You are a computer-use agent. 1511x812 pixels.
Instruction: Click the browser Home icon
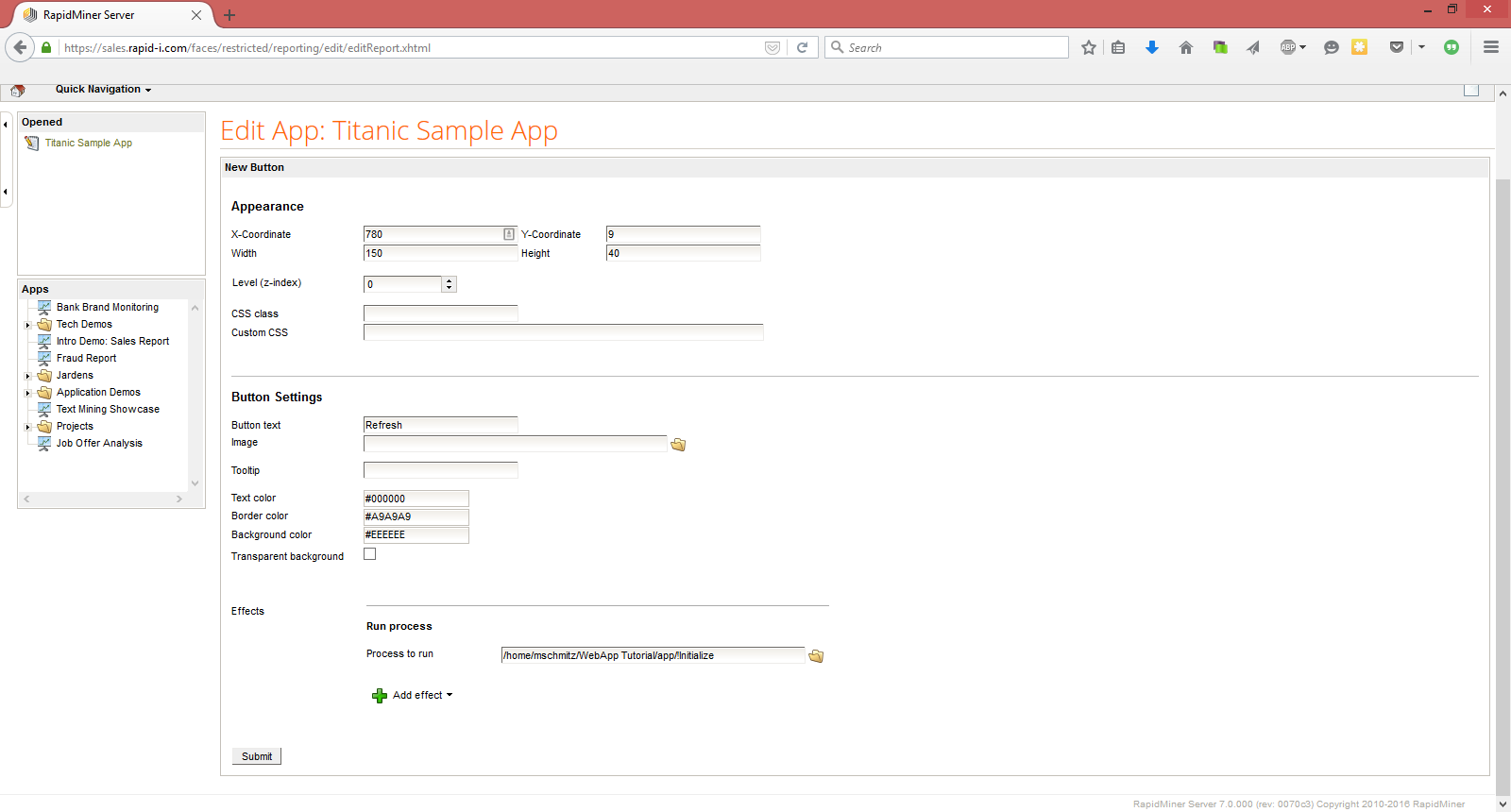(x=1186, y=47)
